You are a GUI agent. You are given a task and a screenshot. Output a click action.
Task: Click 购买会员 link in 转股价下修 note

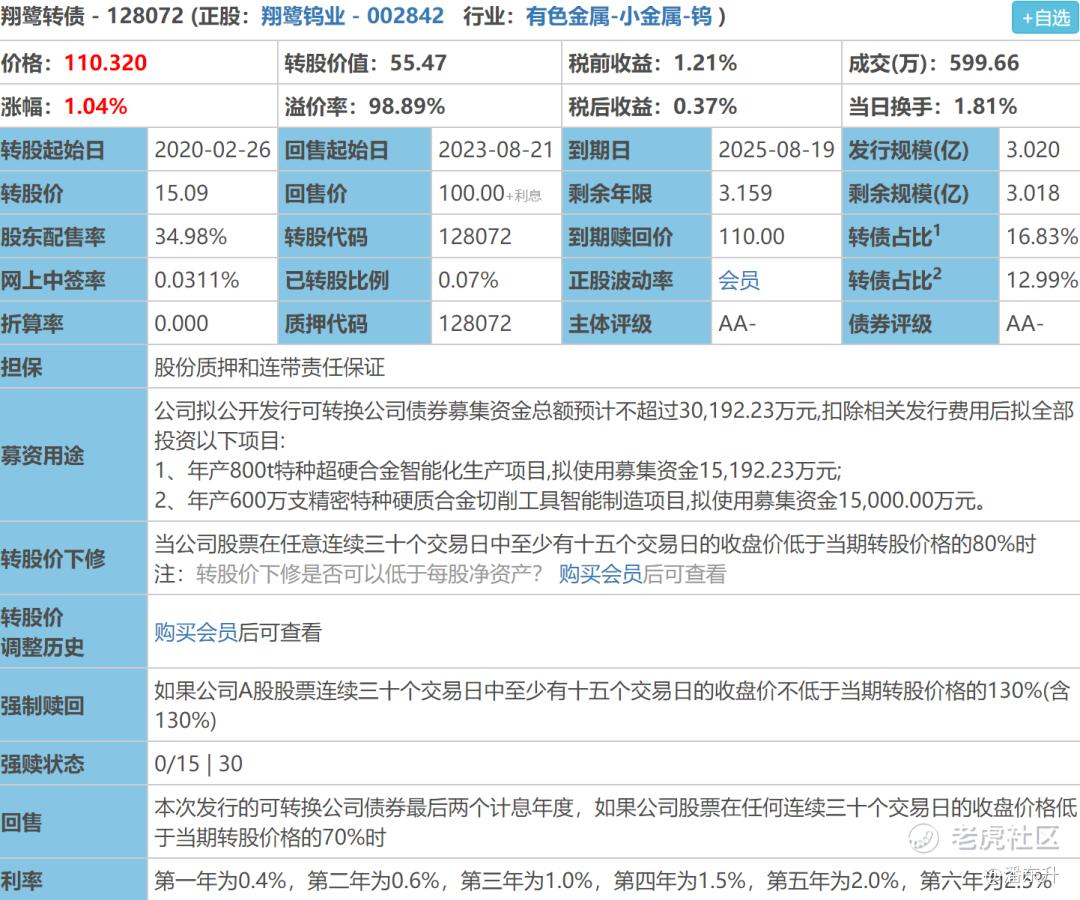point(600,574)
